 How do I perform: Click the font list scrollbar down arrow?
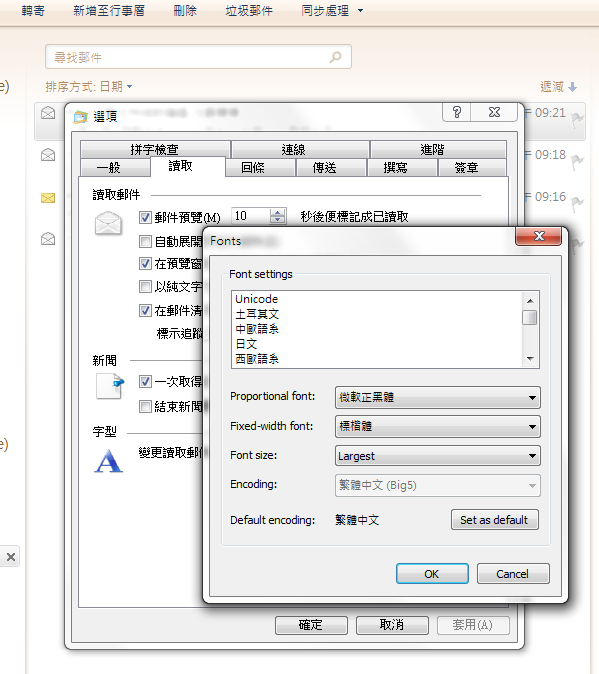[530, 359]
